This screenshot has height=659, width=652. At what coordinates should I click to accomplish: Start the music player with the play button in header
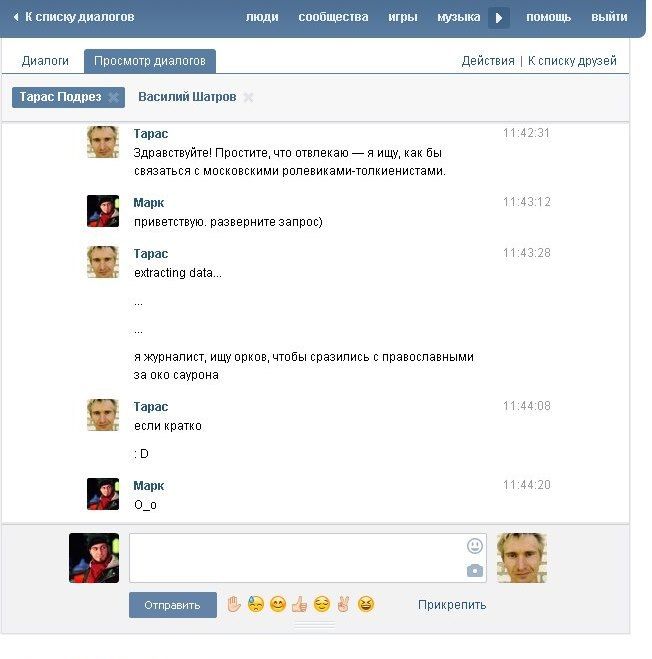(x=499, y=18)
